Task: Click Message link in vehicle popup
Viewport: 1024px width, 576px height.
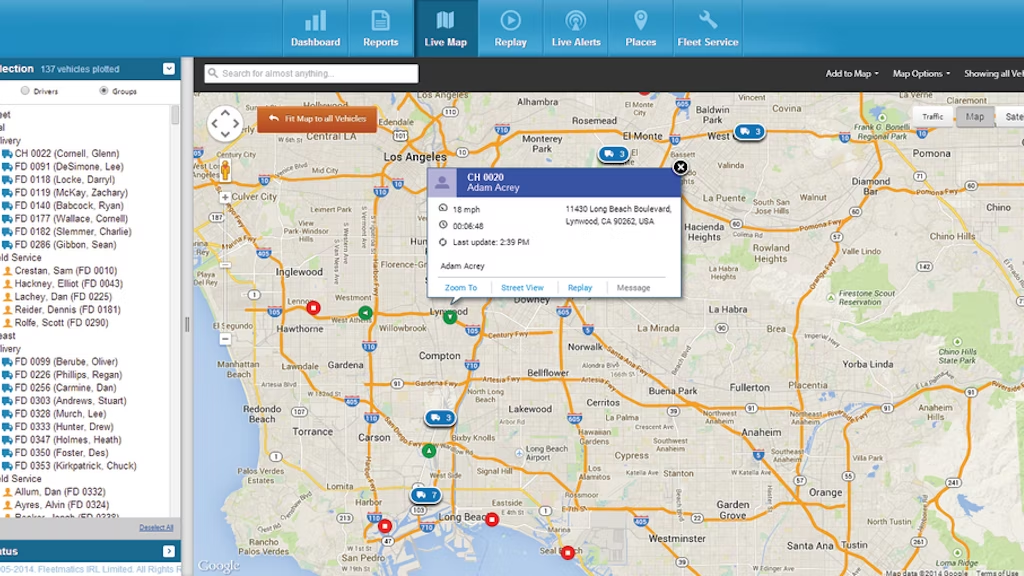Action: [x=633, y=287]
